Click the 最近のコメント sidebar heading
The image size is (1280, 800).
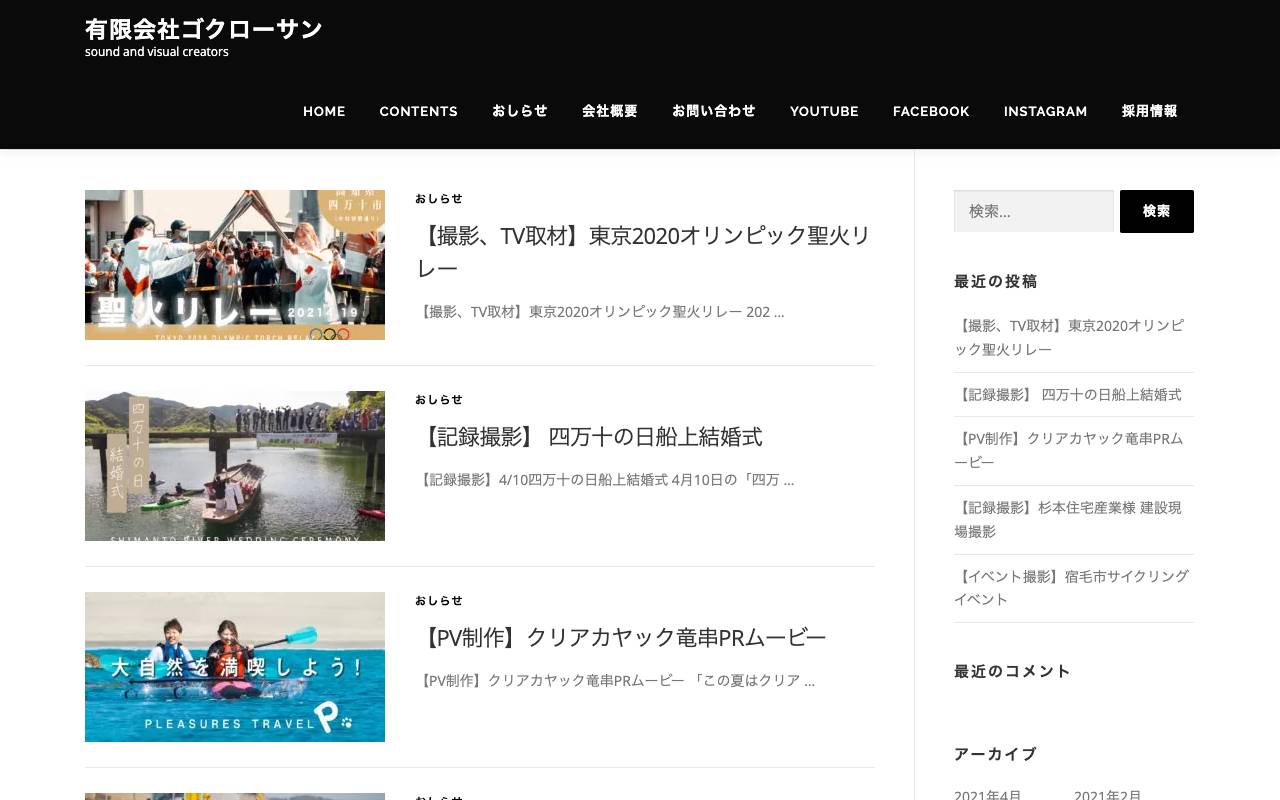(x=1012, y=671)
